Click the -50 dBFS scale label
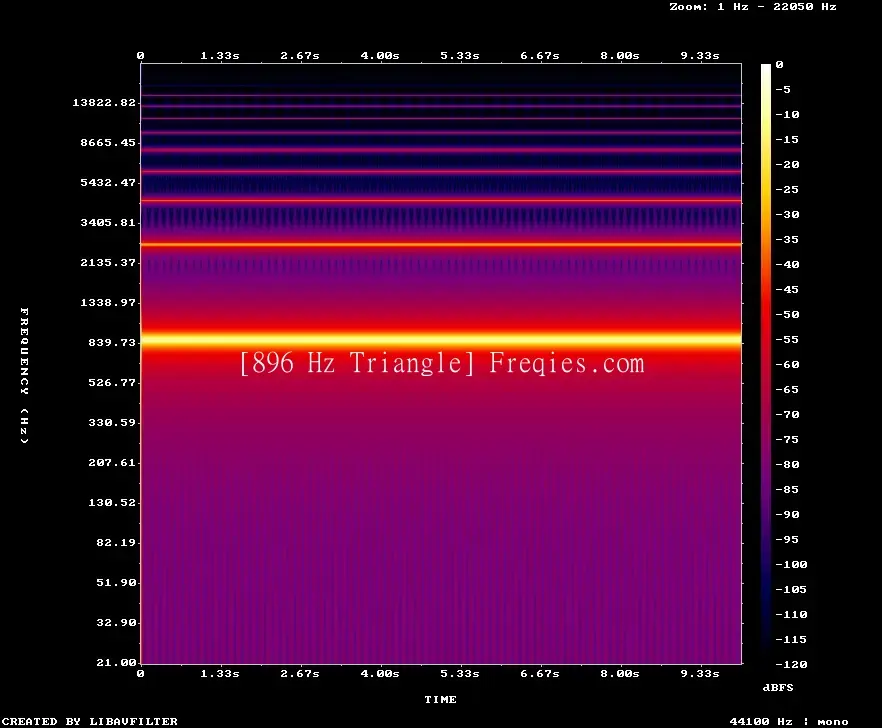882x728 pixels. pyautogui.click(x=787, y=314)
